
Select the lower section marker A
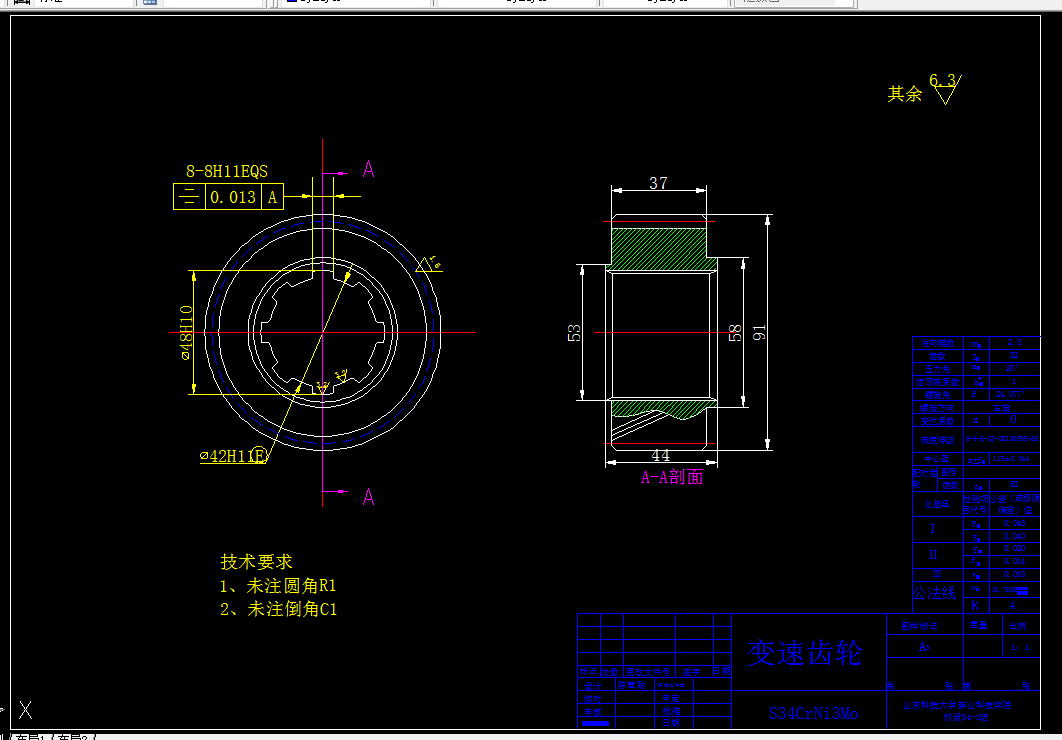(368, 497)
